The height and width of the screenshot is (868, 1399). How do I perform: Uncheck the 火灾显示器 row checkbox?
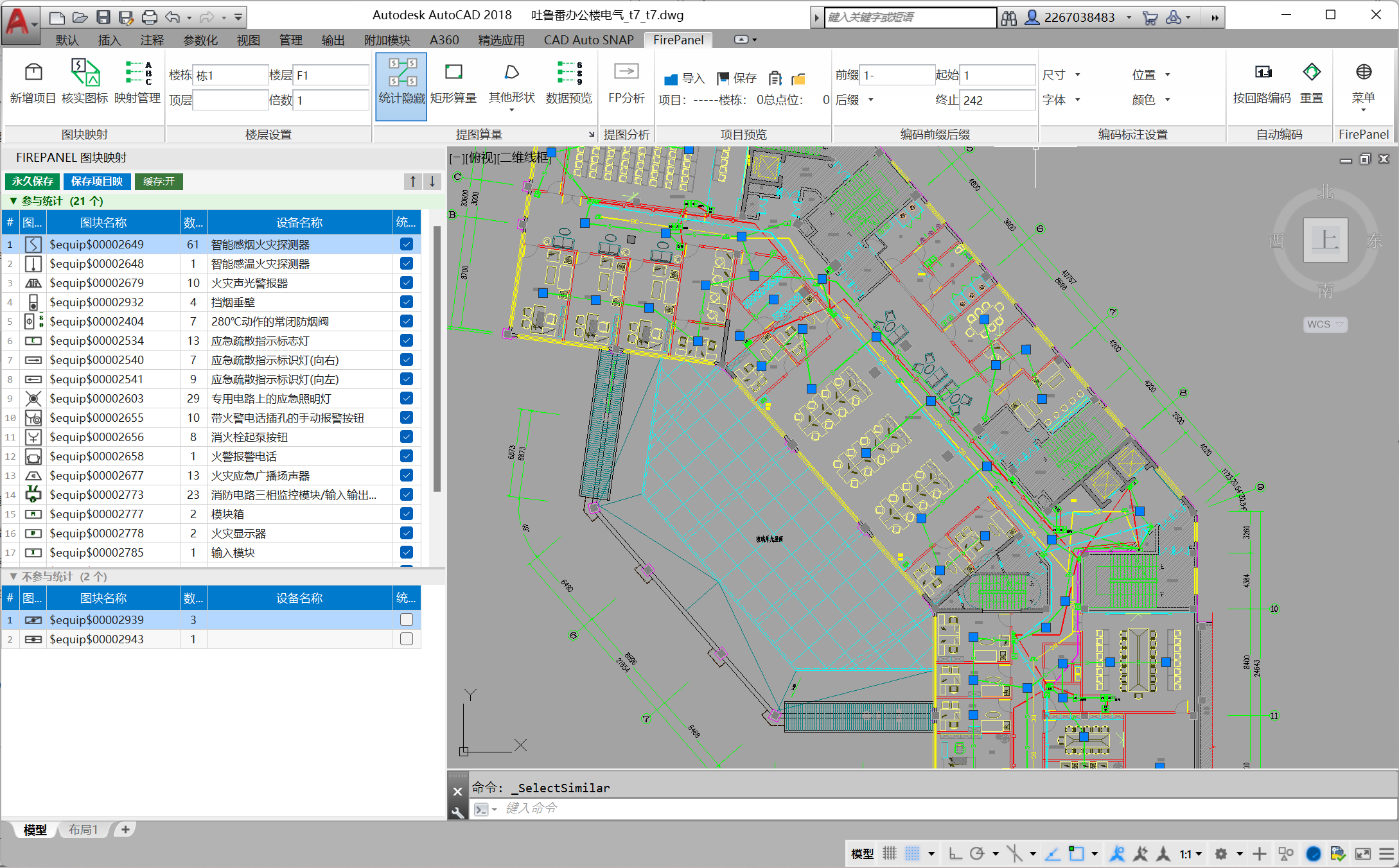click(x=407, y=533)
